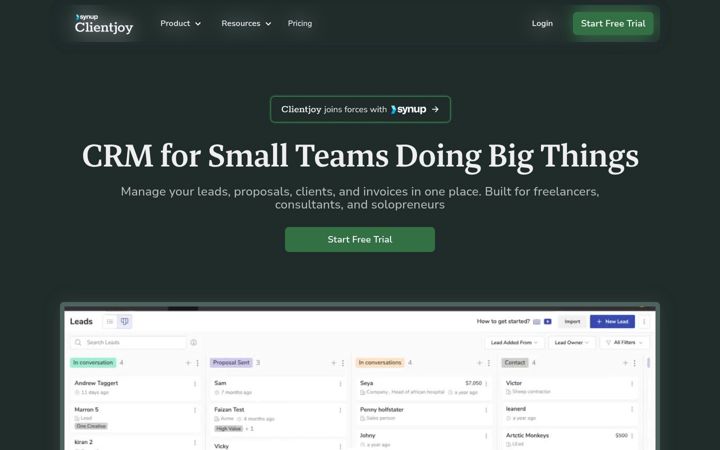The width and height of the screenshot is (720, 450).
Task: Add a lead to the In conversations column
Action: 479,363
